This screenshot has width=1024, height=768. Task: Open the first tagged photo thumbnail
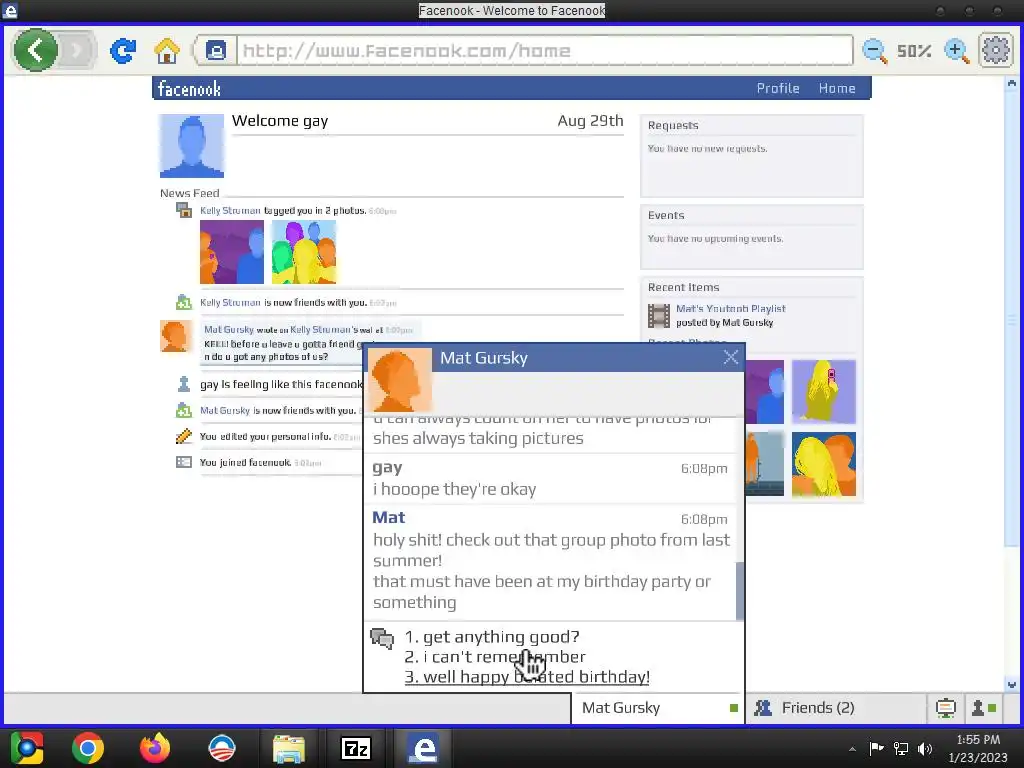[x=232, y=252]
